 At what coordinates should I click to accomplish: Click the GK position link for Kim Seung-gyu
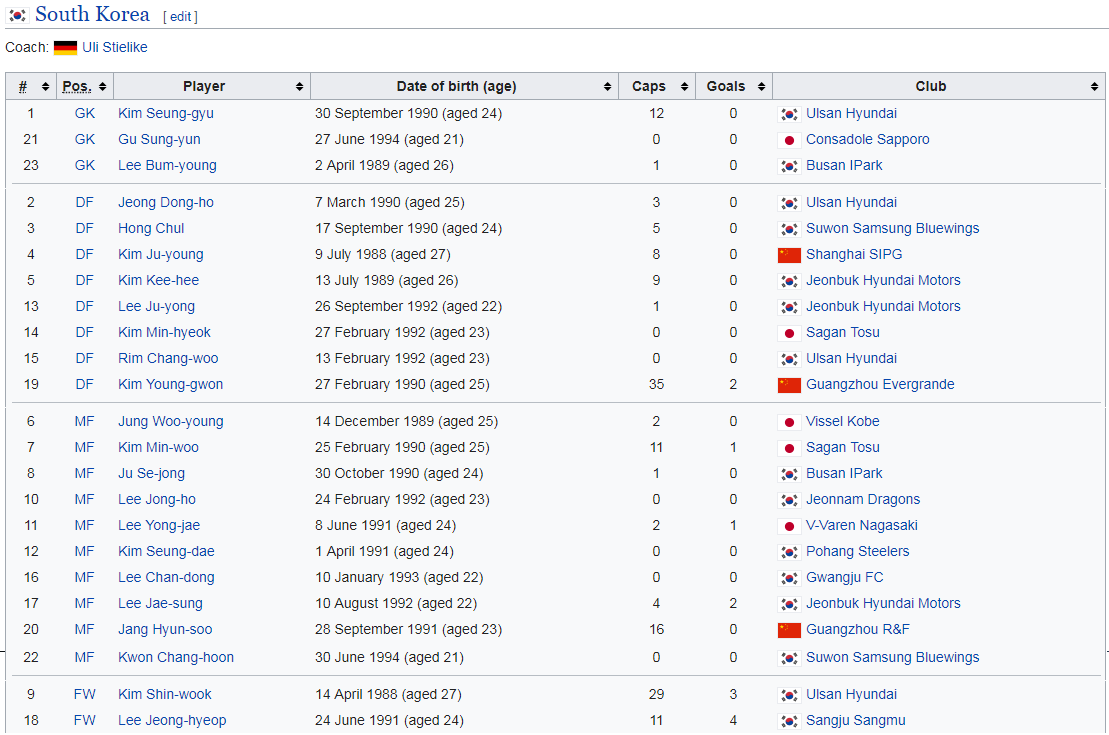(x=85, y=113)
